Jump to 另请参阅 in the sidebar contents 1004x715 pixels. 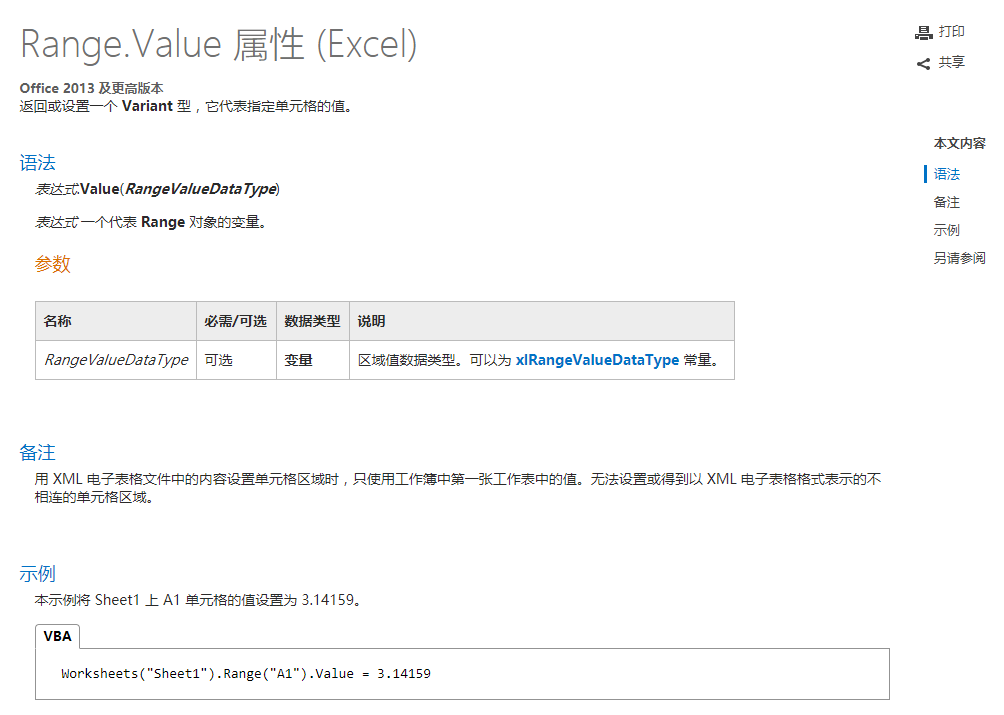coord(959,258)
